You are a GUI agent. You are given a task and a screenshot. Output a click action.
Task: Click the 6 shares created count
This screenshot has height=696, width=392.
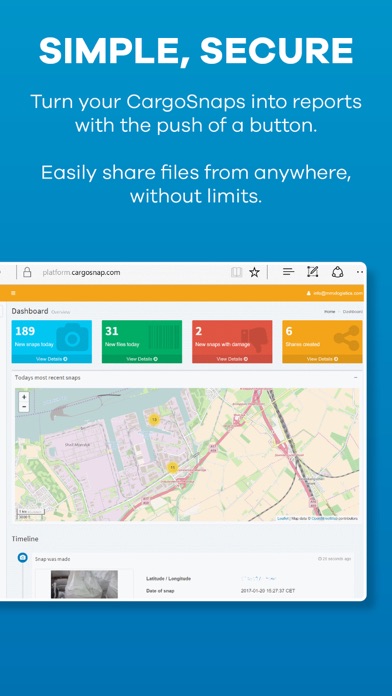[x=289, y=331]
